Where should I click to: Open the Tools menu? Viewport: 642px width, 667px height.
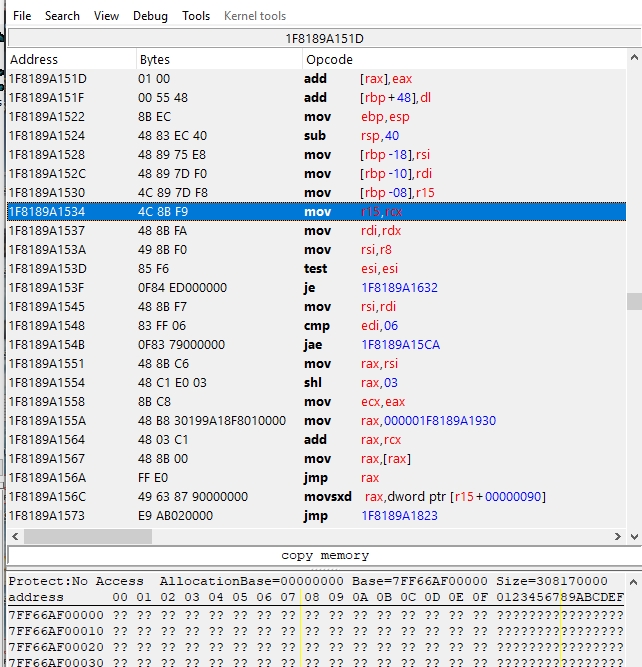click(196, 16)
